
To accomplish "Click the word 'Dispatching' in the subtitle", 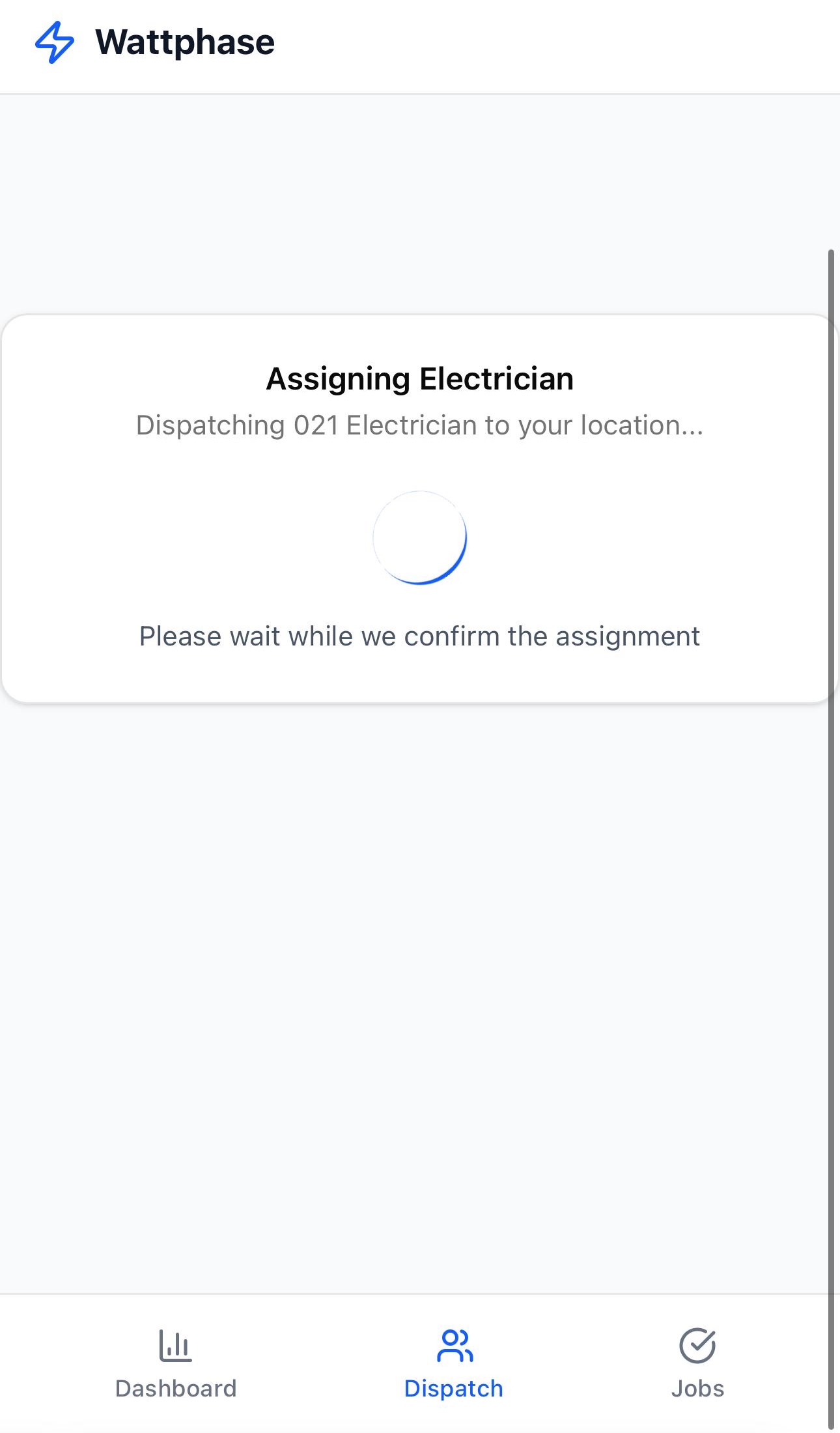I will pyautogui.click(x=210, y=425).
